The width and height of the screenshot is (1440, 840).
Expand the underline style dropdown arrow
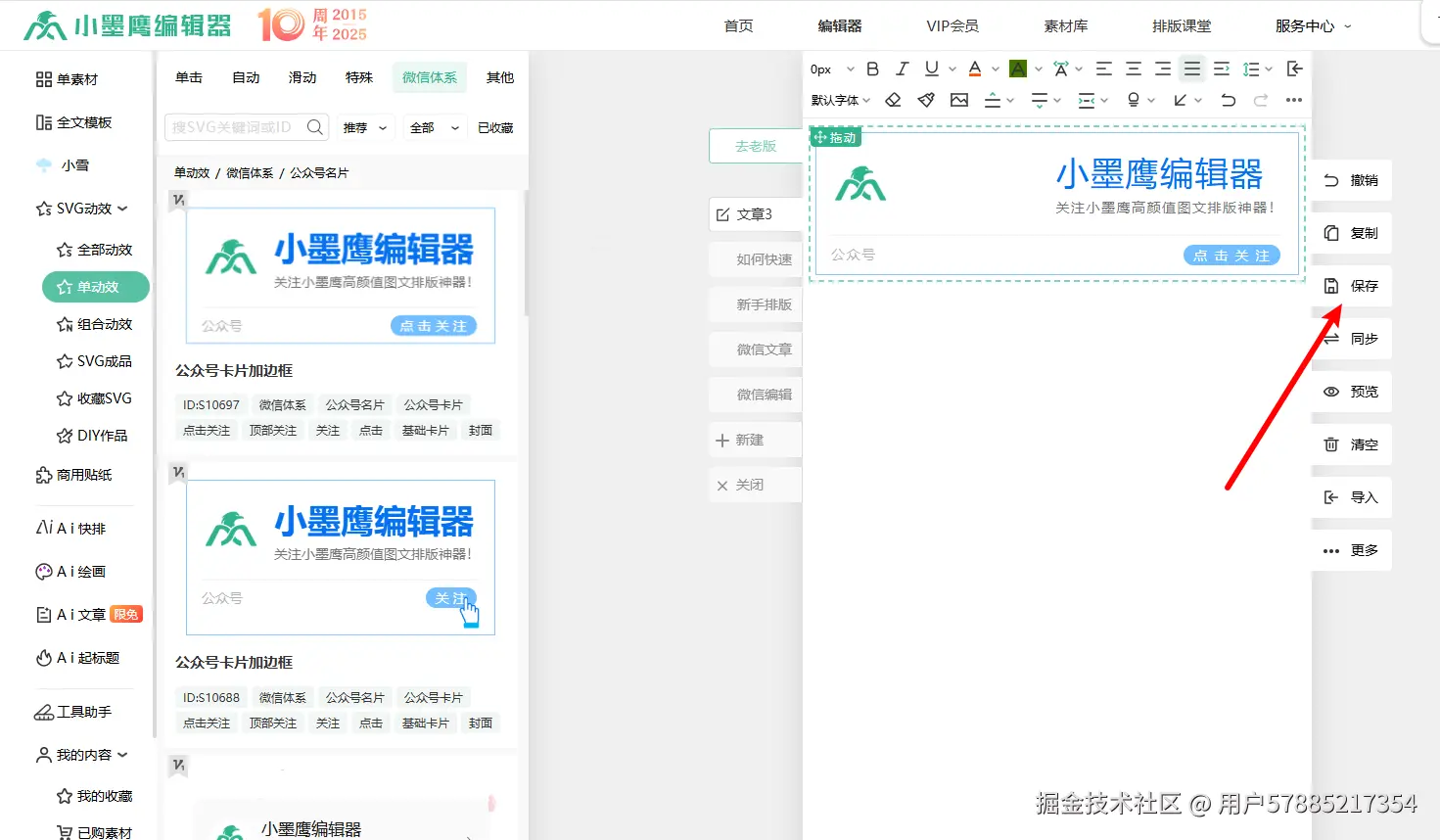coord(952,70)
